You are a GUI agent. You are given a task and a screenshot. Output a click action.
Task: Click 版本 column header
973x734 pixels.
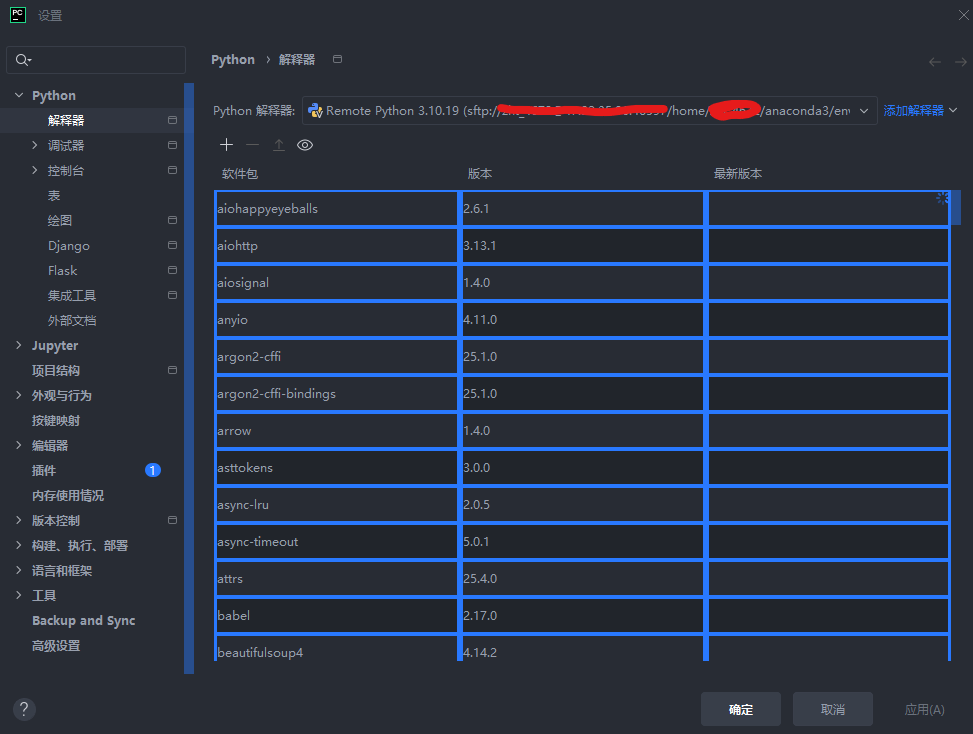point(480,174)
